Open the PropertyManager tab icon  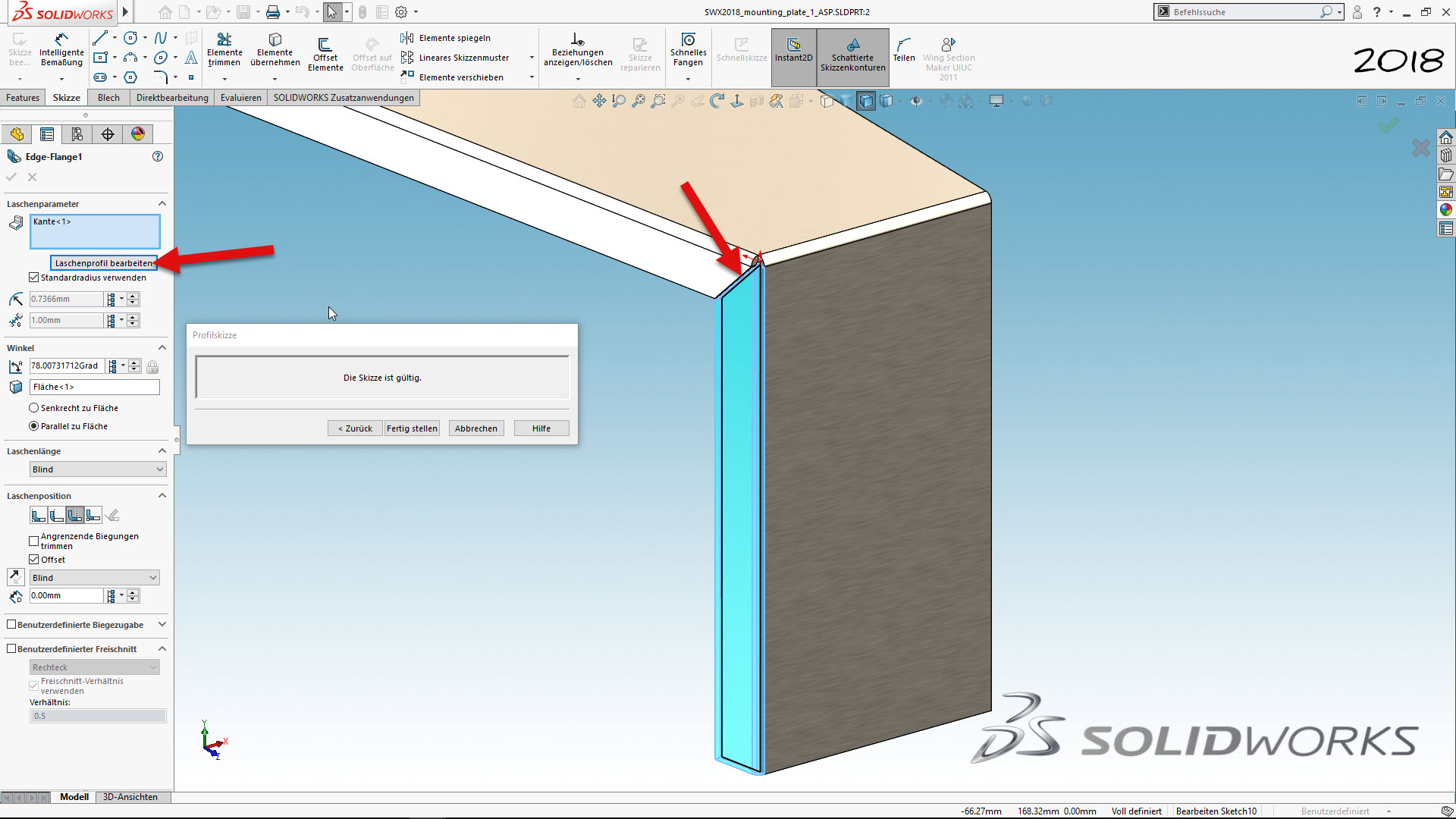[x=47, y=134]
